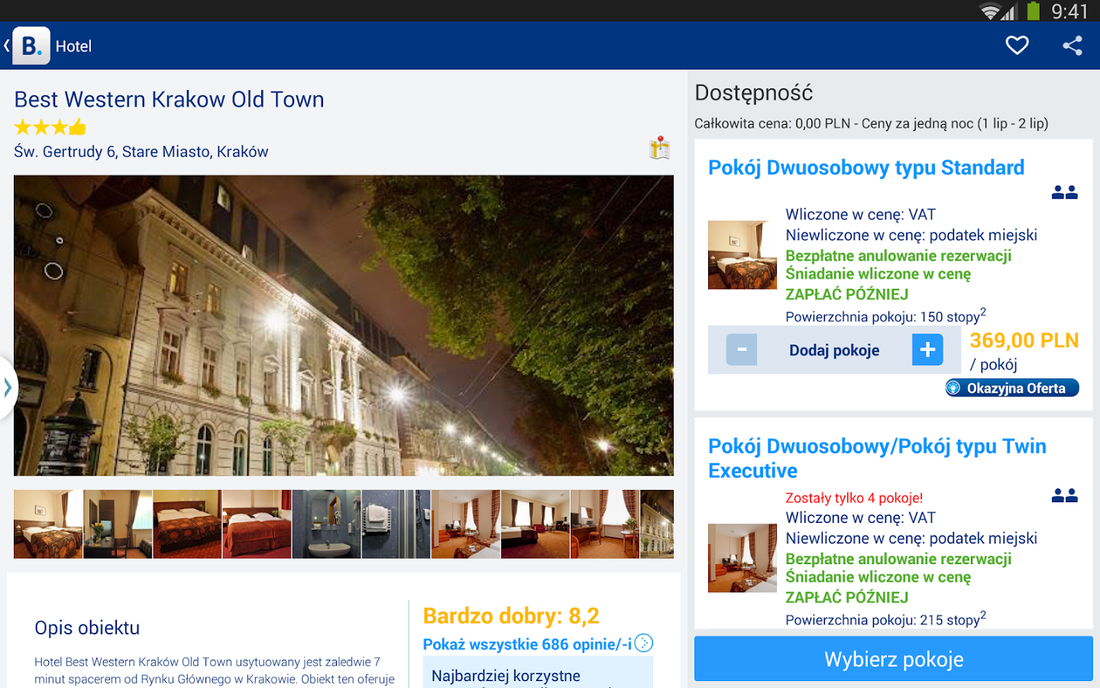Tap Hotel label in header bar
The width and height of the screenshot is (1100, 688).
74,46
